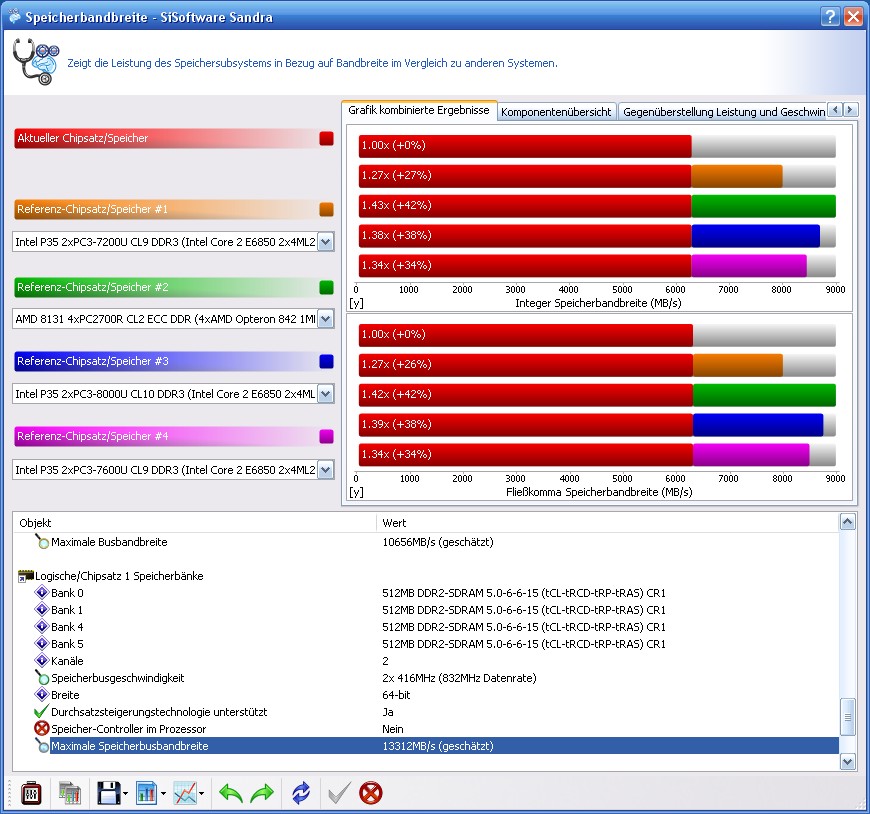Click the stethoscope module icon

click(36, 62)
